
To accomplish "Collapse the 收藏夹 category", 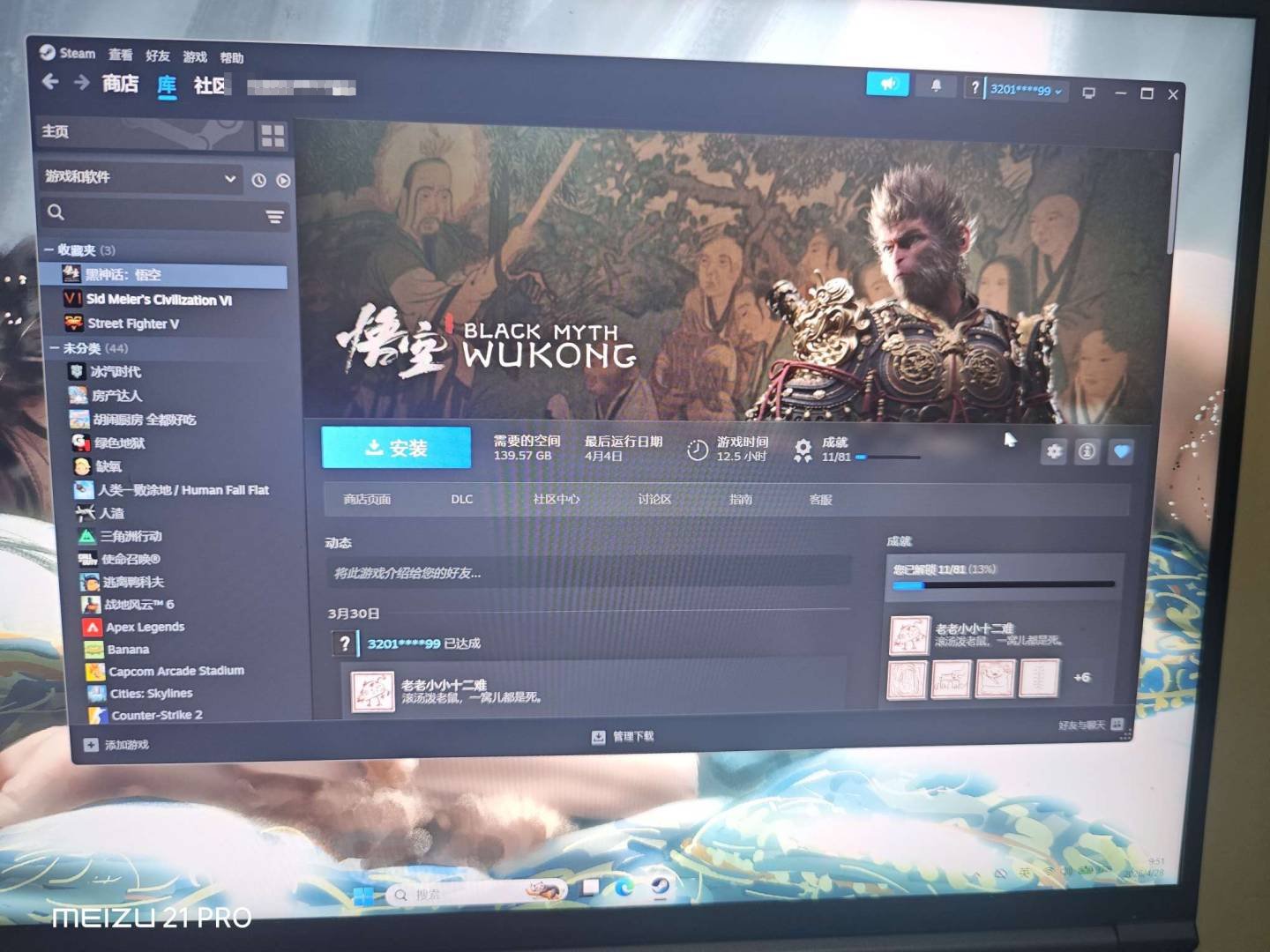I will [x=49, y=249].
